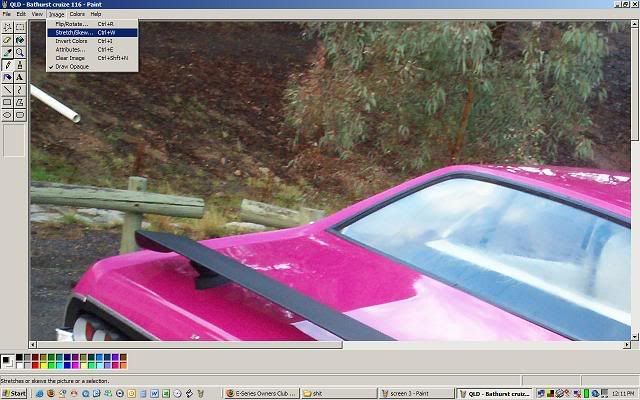The width and height of the screenshot is (640, 400).
Task: Choose Invert Colors menu entry
Action: (92, 41)
